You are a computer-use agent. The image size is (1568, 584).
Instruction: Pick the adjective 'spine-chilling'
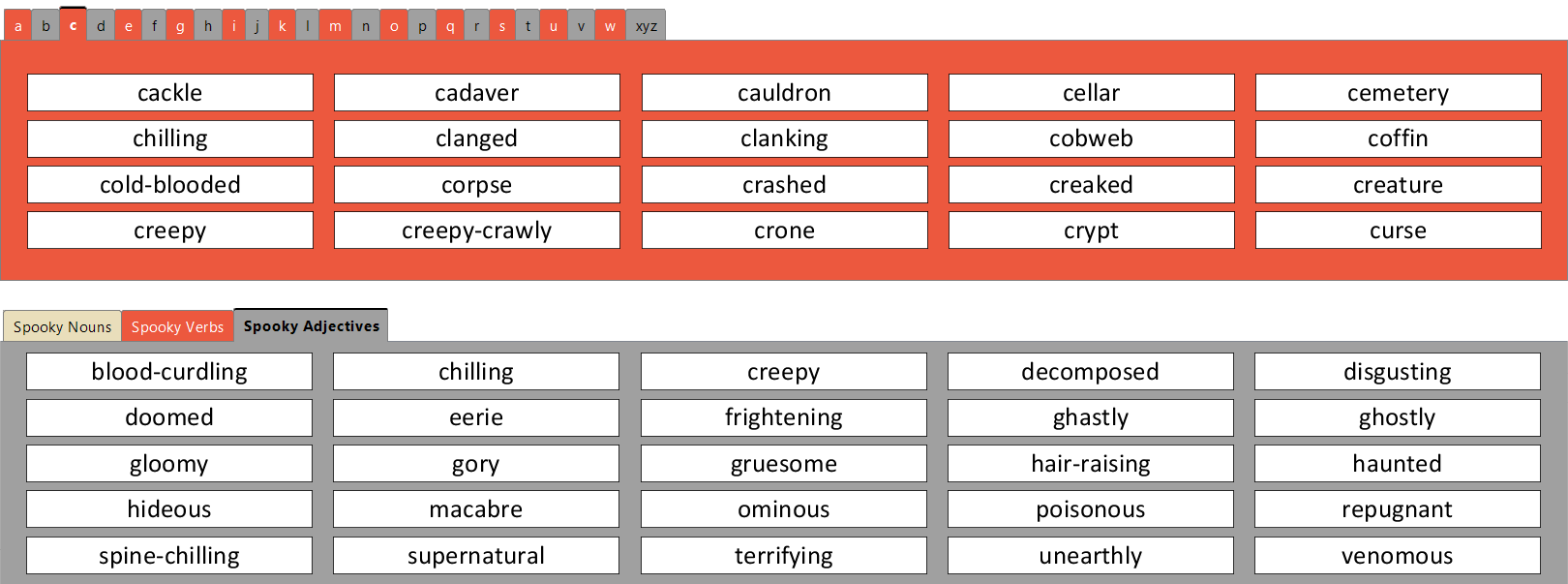pos(169,556)
